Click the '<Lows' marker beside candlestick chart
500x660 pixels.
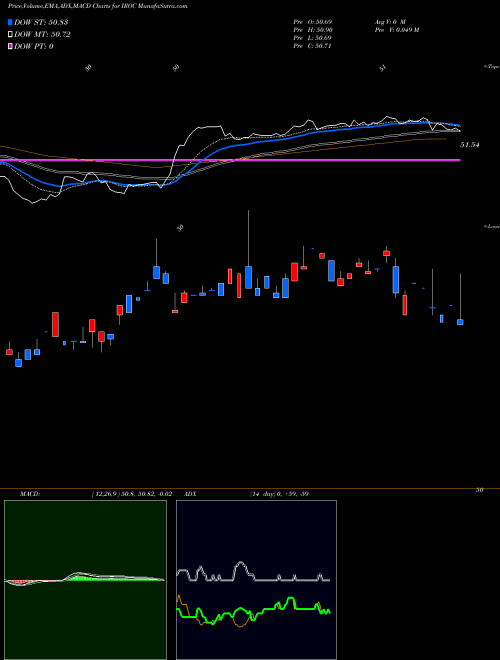[x=492, y=226]
